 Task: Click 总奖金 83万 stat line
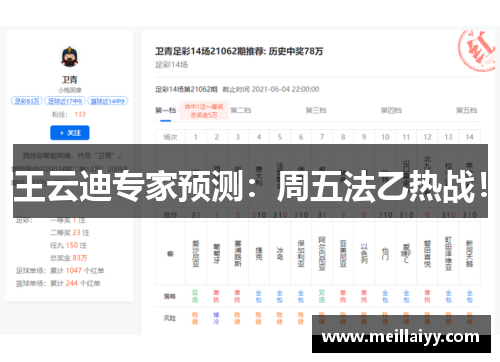coord(69,258)
